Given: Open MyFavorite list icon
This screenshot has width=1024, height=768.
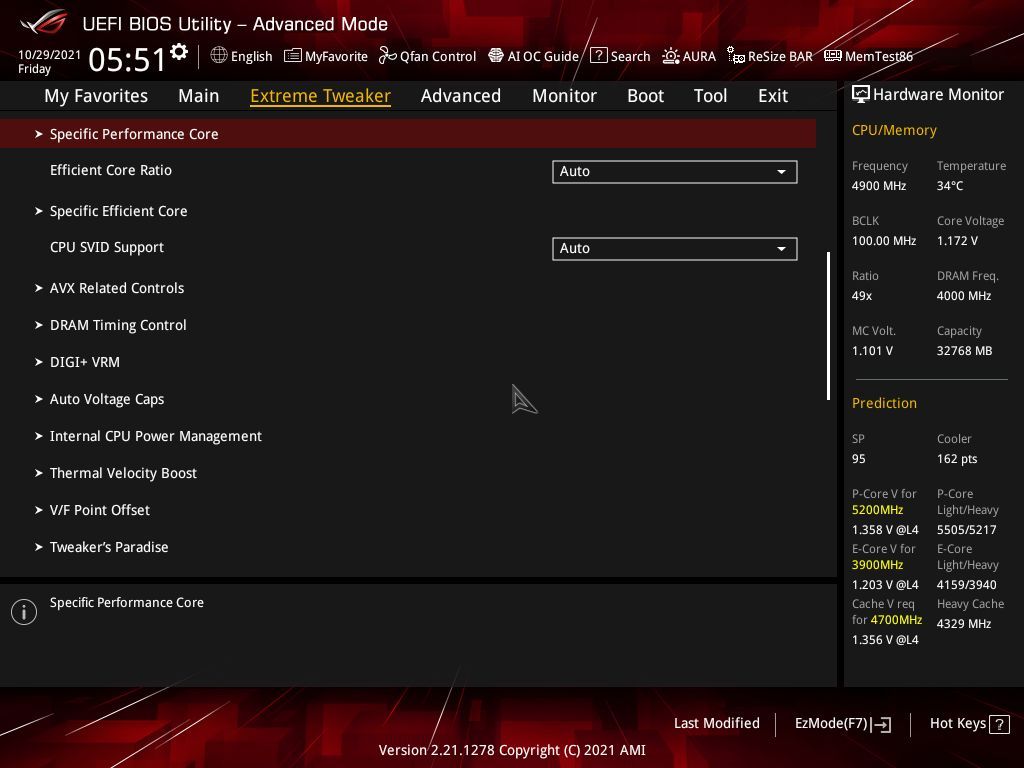Looking at the screenshot, I should (293, 56).
